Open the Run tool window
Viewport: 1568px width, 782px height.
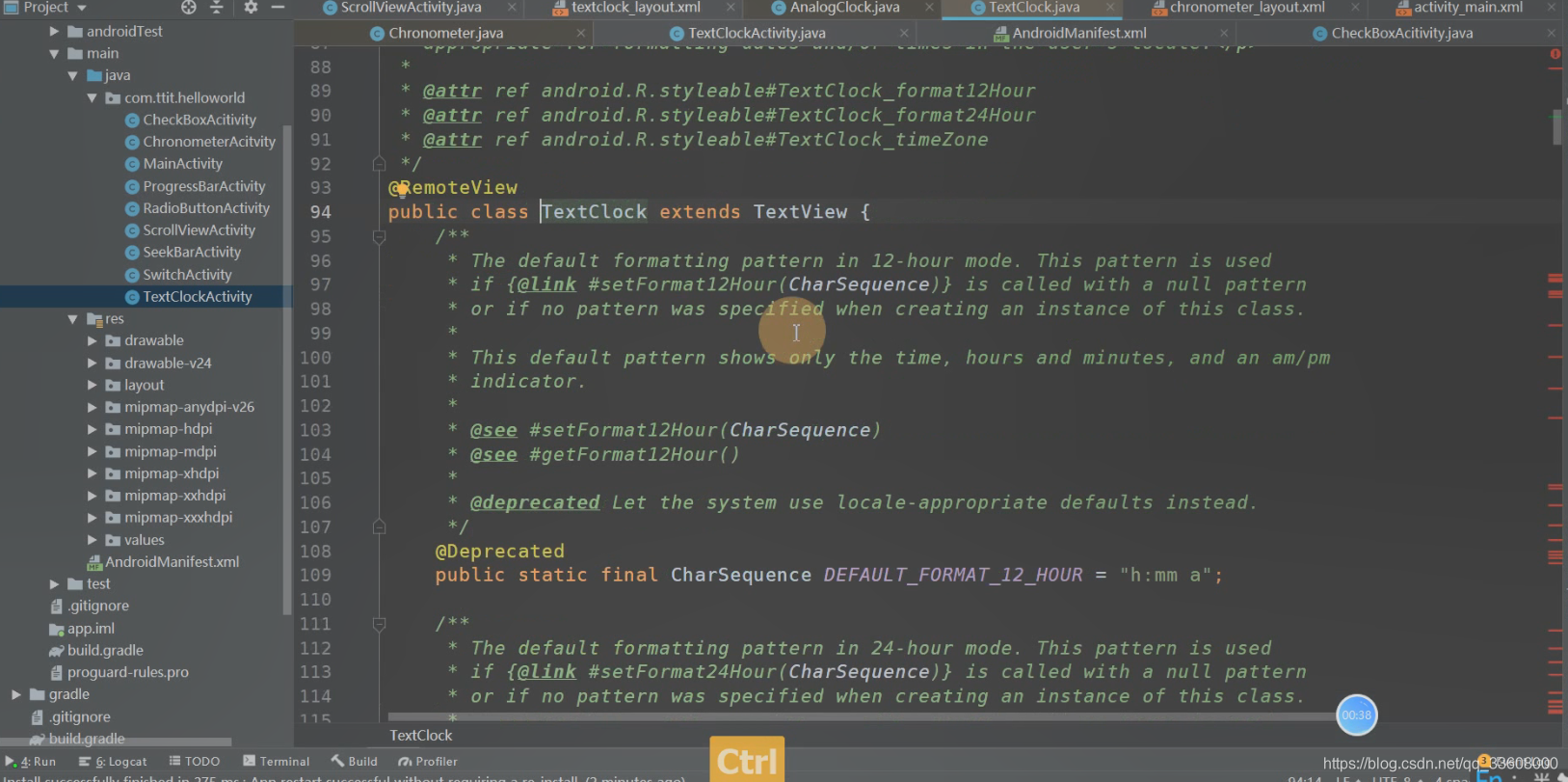click(30, 762)
